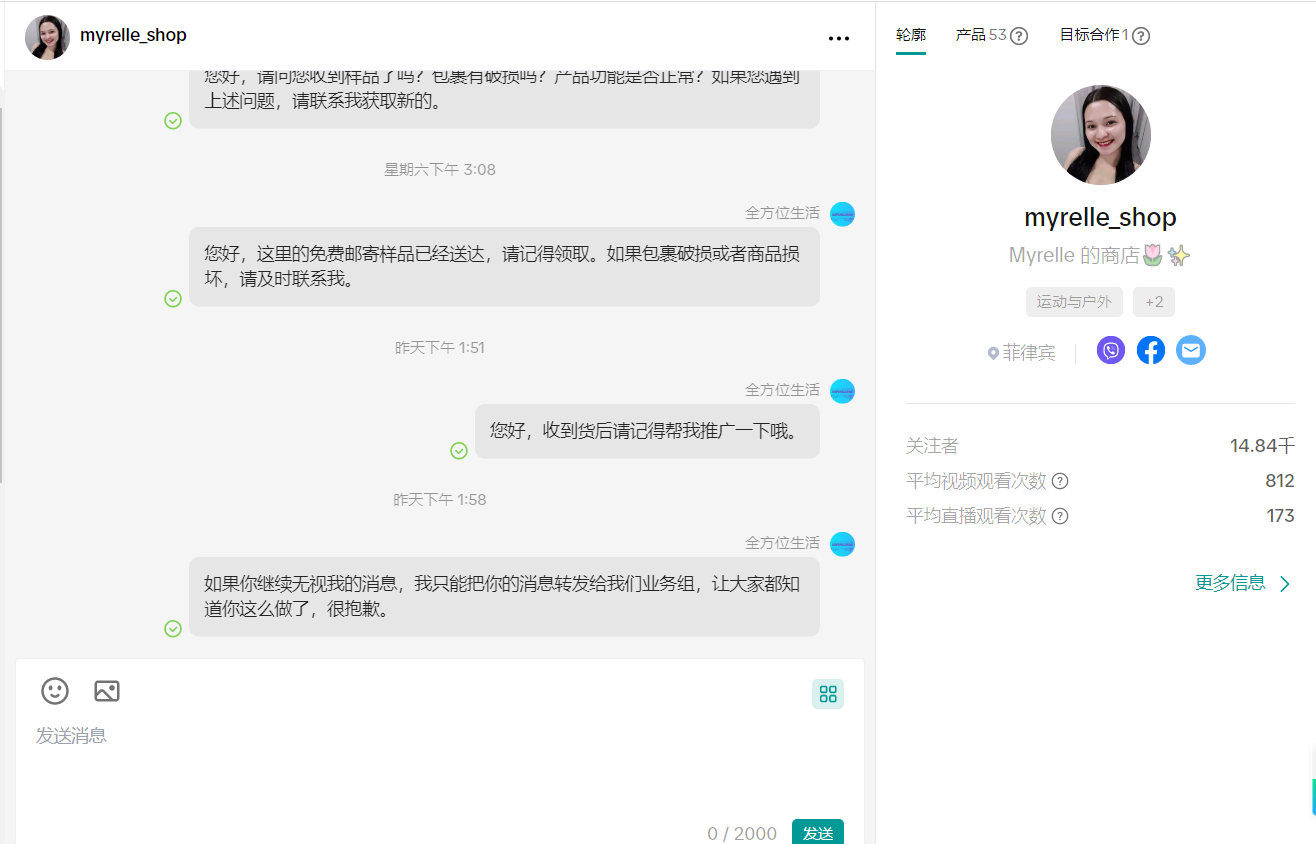The image size is (1316, 844).
Task: Click the myrelle_shop name in chat header
Action: [133, 35]
